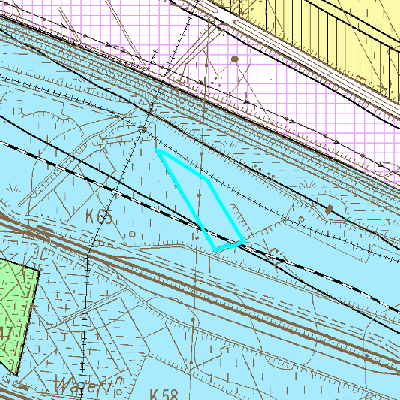This screenshot has height=400, width=400.
Task: Click the brown oval dot in pink area
Action: 235,59
